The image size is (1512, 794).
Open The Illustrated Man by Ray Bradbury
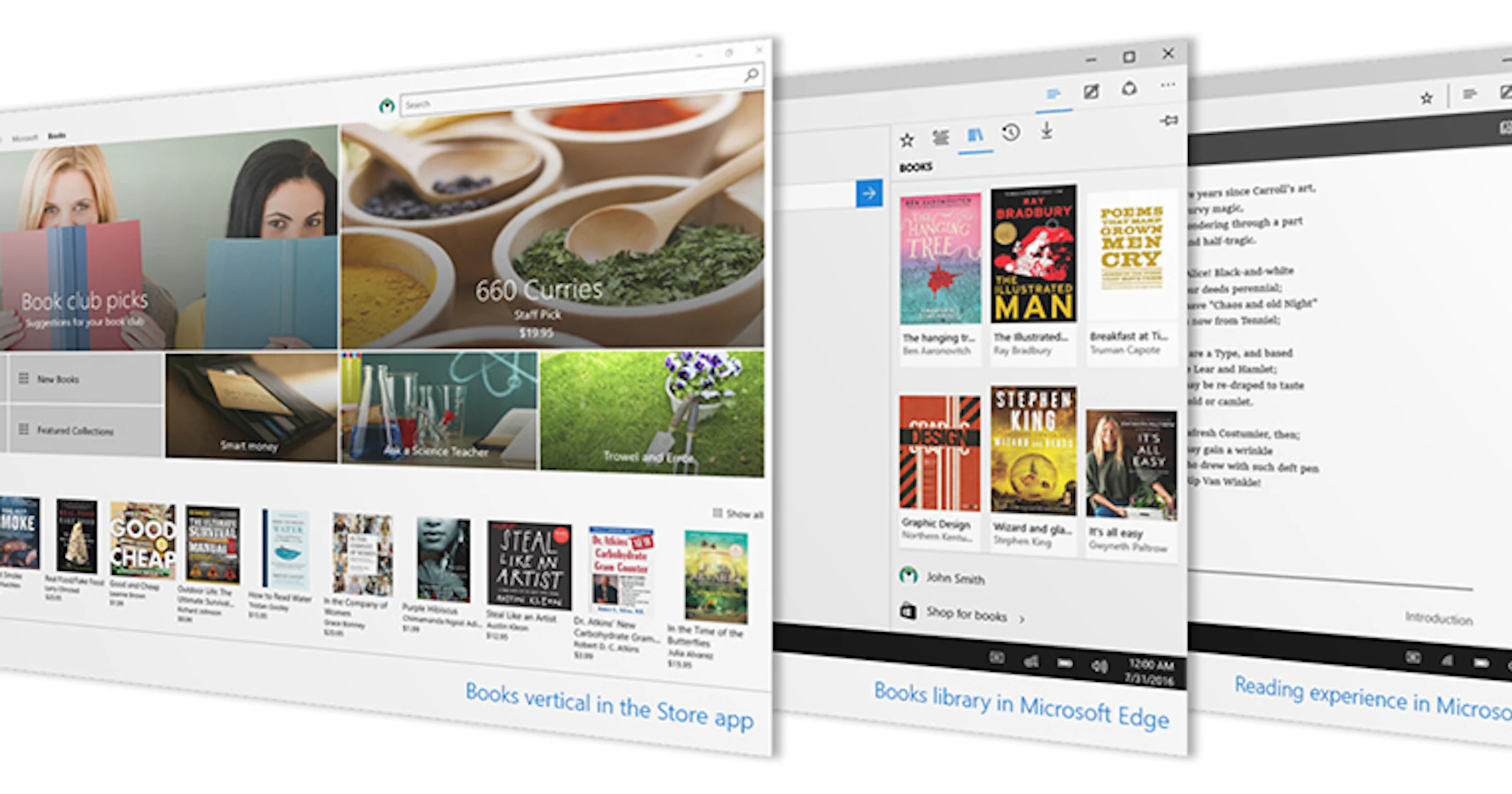click(1034, 253)
